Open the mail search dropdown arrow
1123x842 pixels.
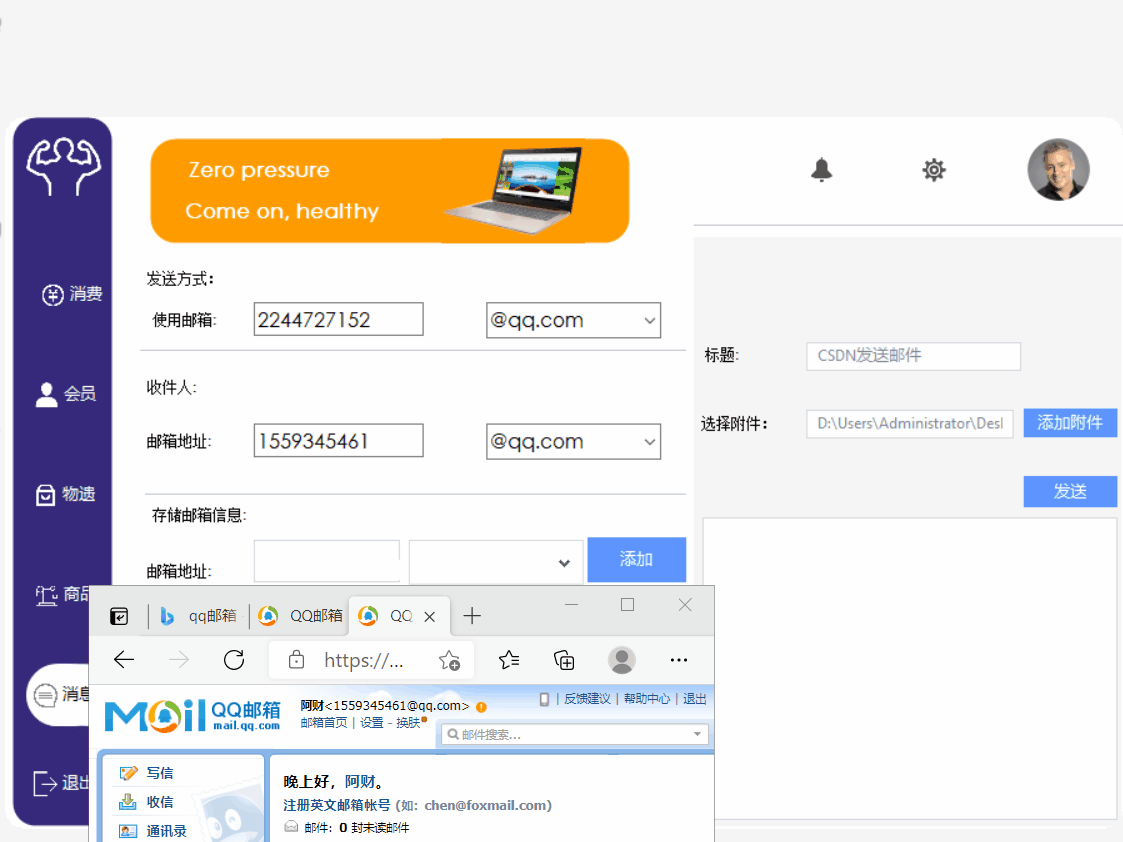point(697,733)
